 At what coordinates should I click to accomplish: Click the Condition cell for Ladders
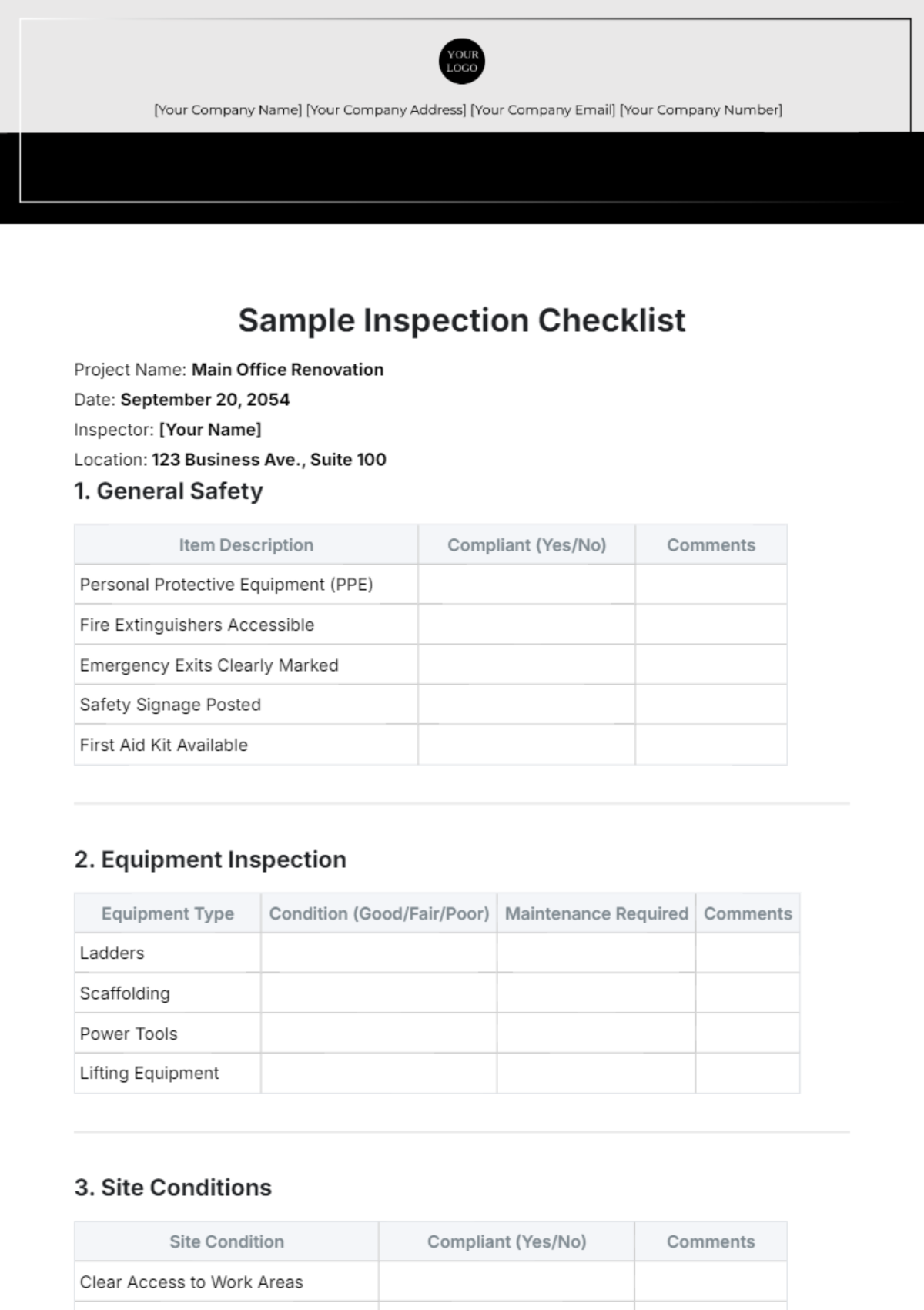[x=379, y=953]
